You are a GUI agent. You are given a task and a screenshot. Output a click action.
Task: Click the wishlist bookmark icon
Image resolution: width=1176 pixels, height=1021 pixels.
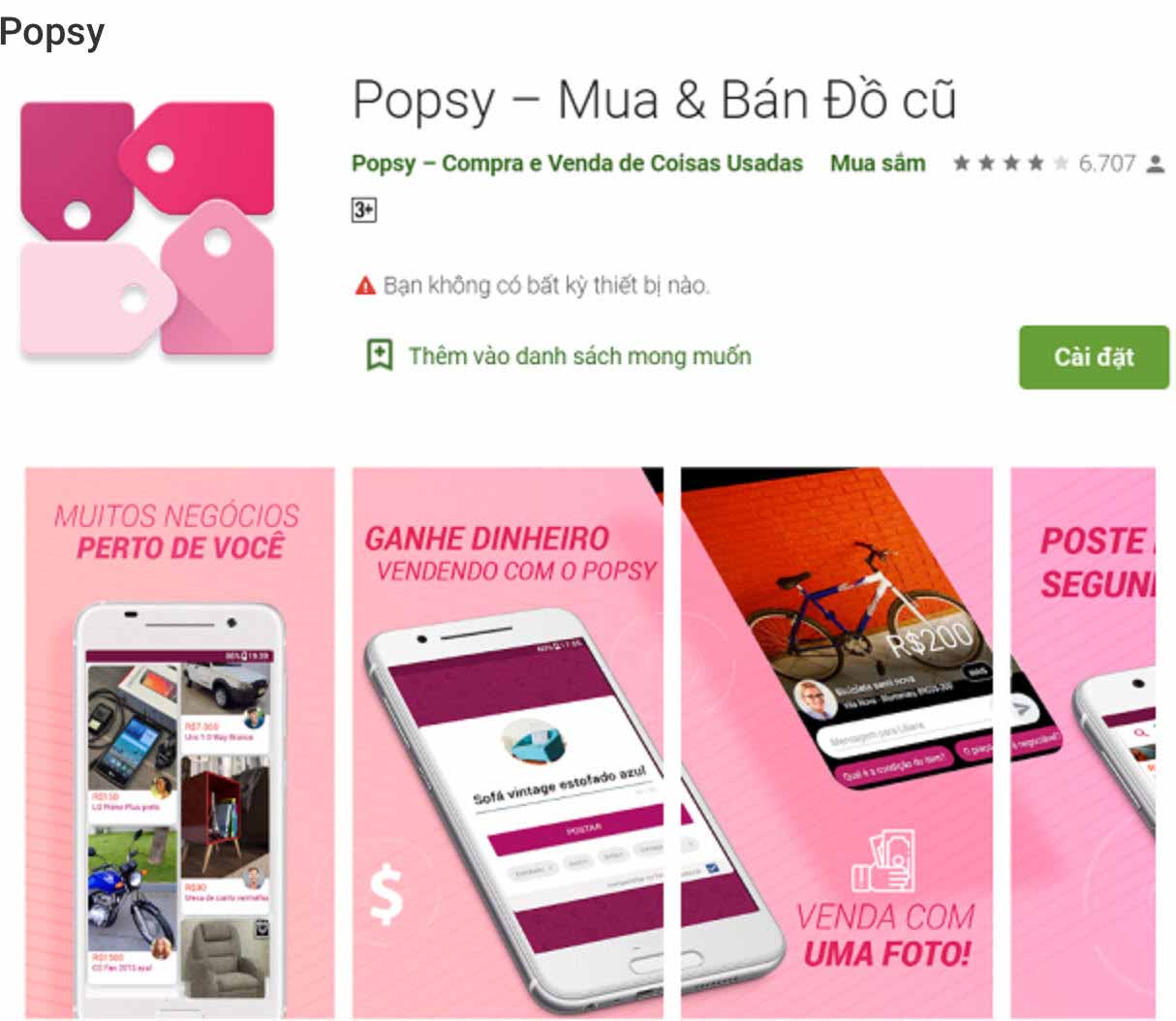pyautogui.click(x=379, y=355)
